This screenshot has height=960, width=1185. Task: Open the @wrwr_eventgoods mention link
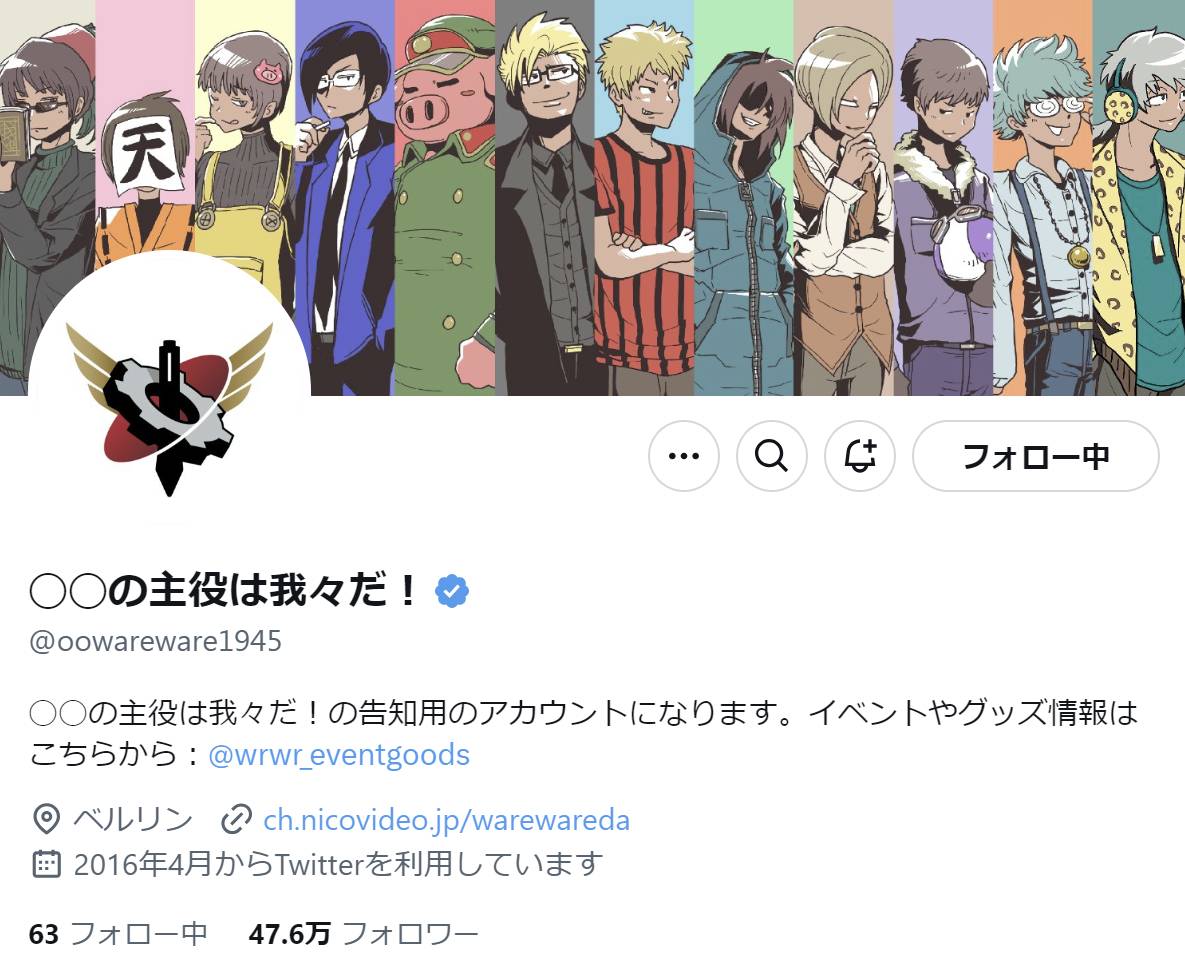click(339, 754)
